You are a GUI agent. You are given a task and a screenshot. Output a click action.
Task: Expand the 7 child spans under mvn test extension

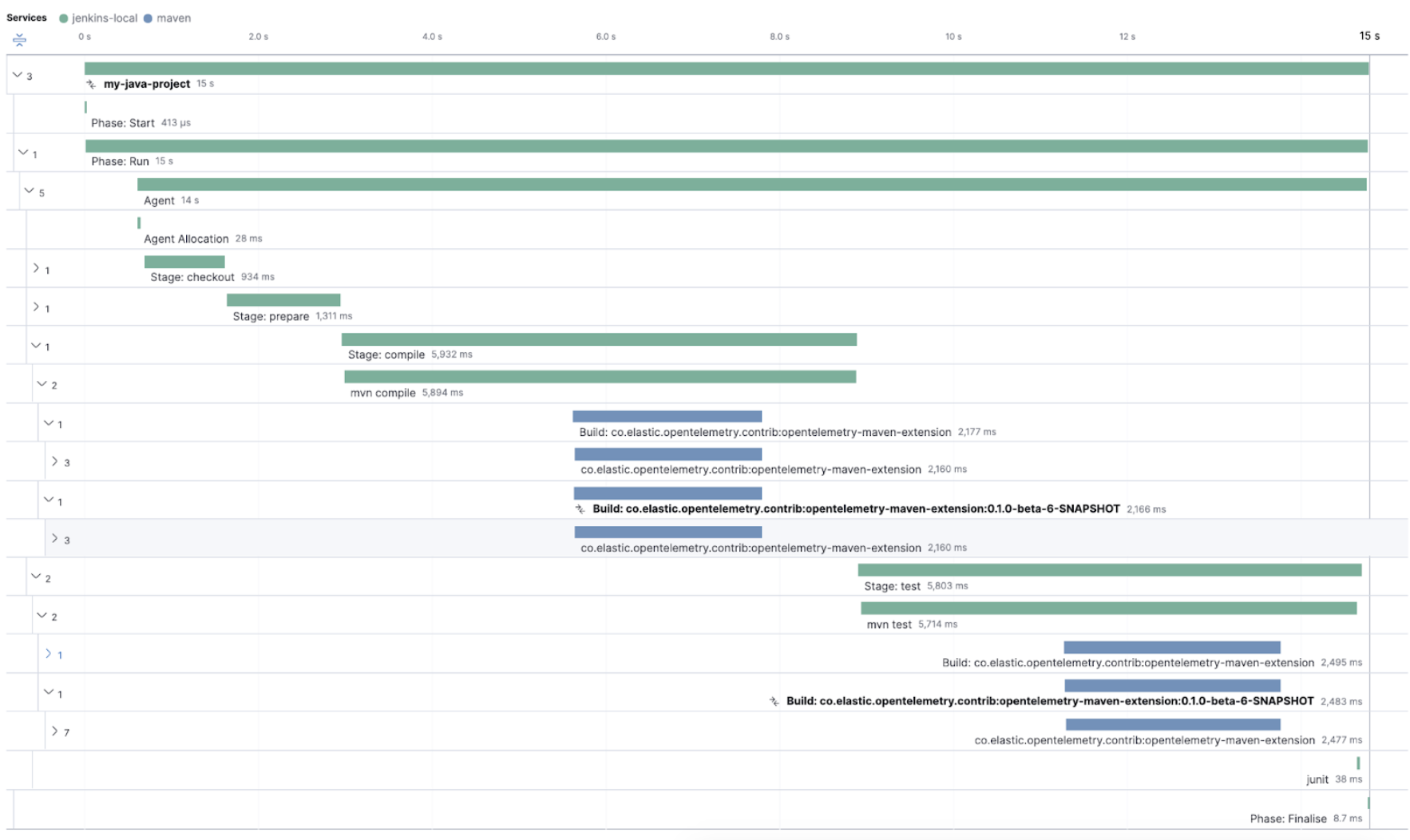click(54, 730)
